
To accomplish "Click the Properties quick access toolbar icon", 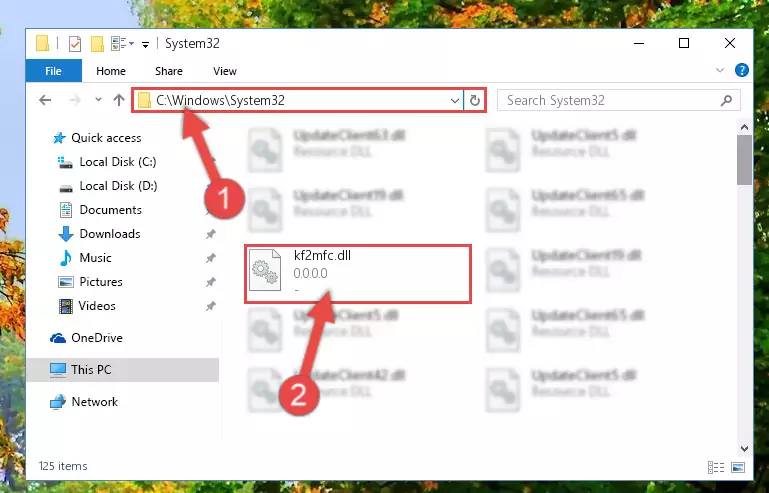I will pos(75,44).
